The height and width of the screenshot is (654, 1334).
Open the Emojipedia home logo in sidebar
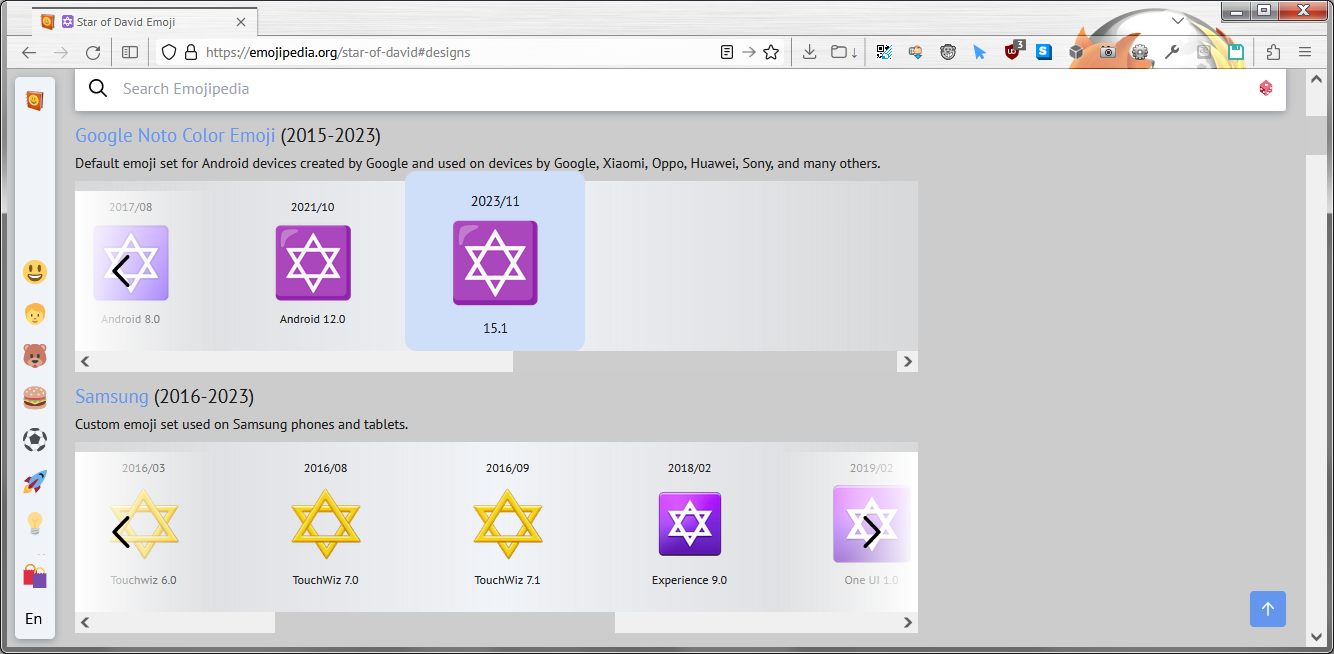pyautogui.click(x=35, y=101)
